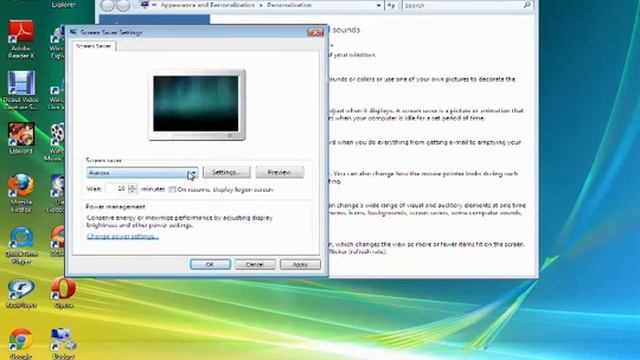The height and width of the screenshot is (360, 640).
Task: Launch the Opera browser desktop icon
Action: (x=63, y=293)
